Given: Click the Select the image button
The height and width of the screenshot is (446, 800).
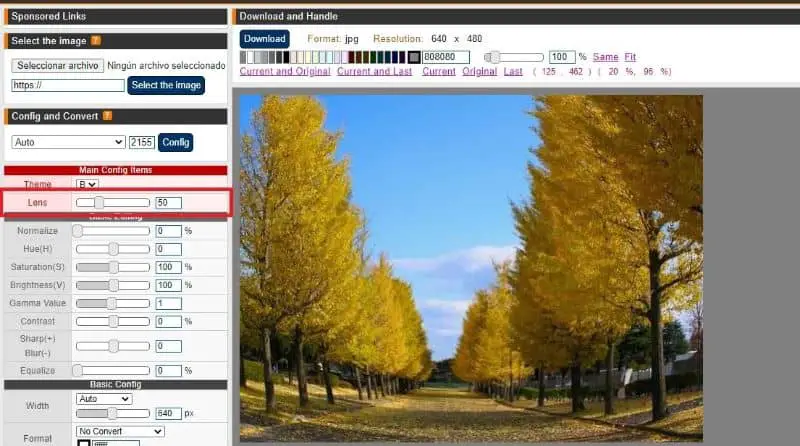Looking at the screenshot, I should [166, 85].
